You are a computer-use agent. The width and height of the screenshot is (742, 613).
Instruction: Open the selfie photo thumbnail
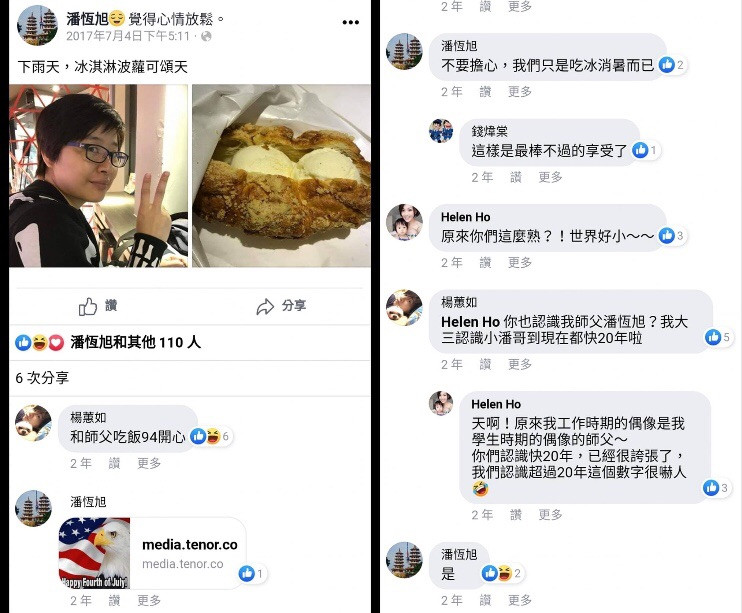98,176
